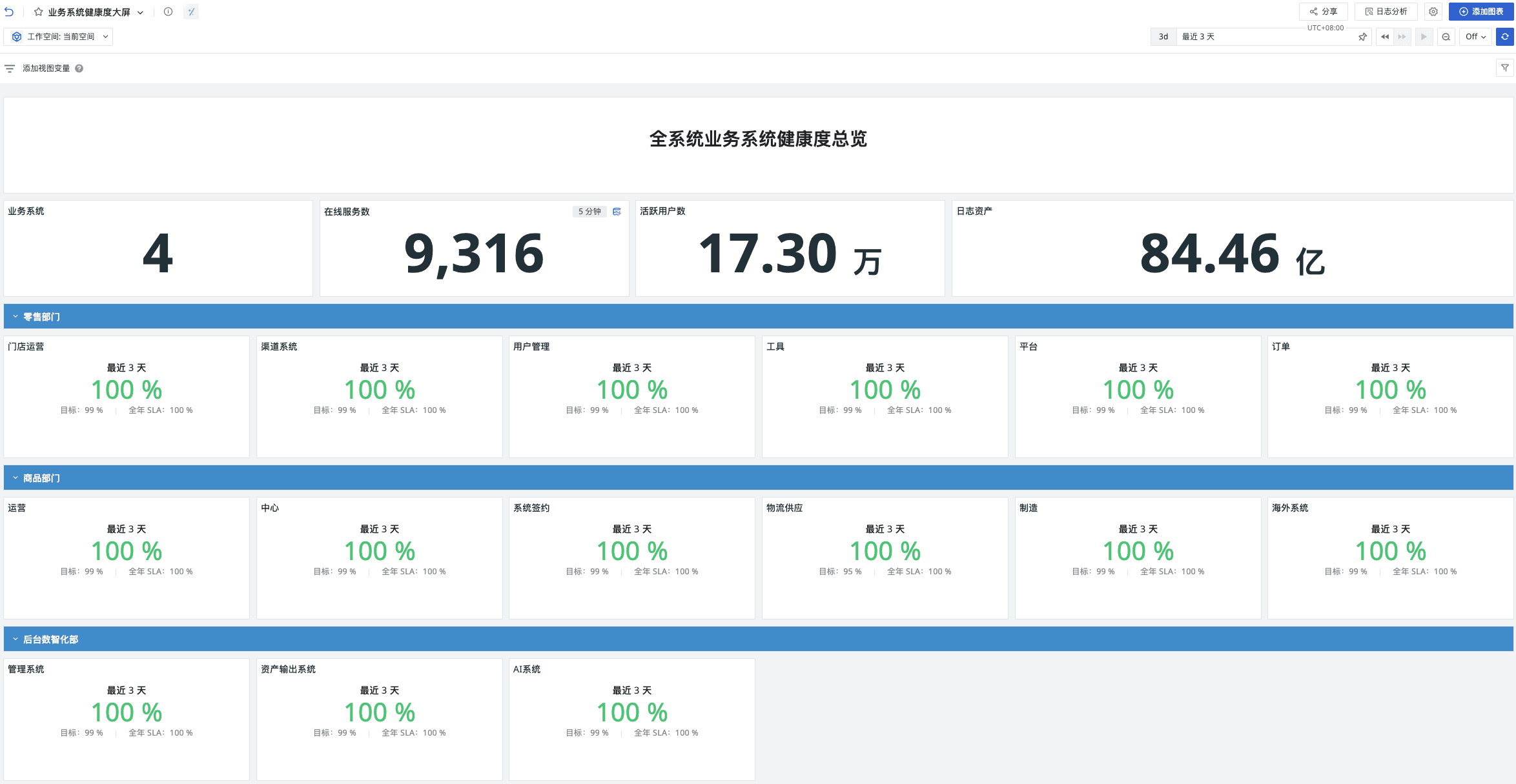Click the pin icon in time range box
Image resolution: width=1516 pixels, height=784 pixels.
1362,37
